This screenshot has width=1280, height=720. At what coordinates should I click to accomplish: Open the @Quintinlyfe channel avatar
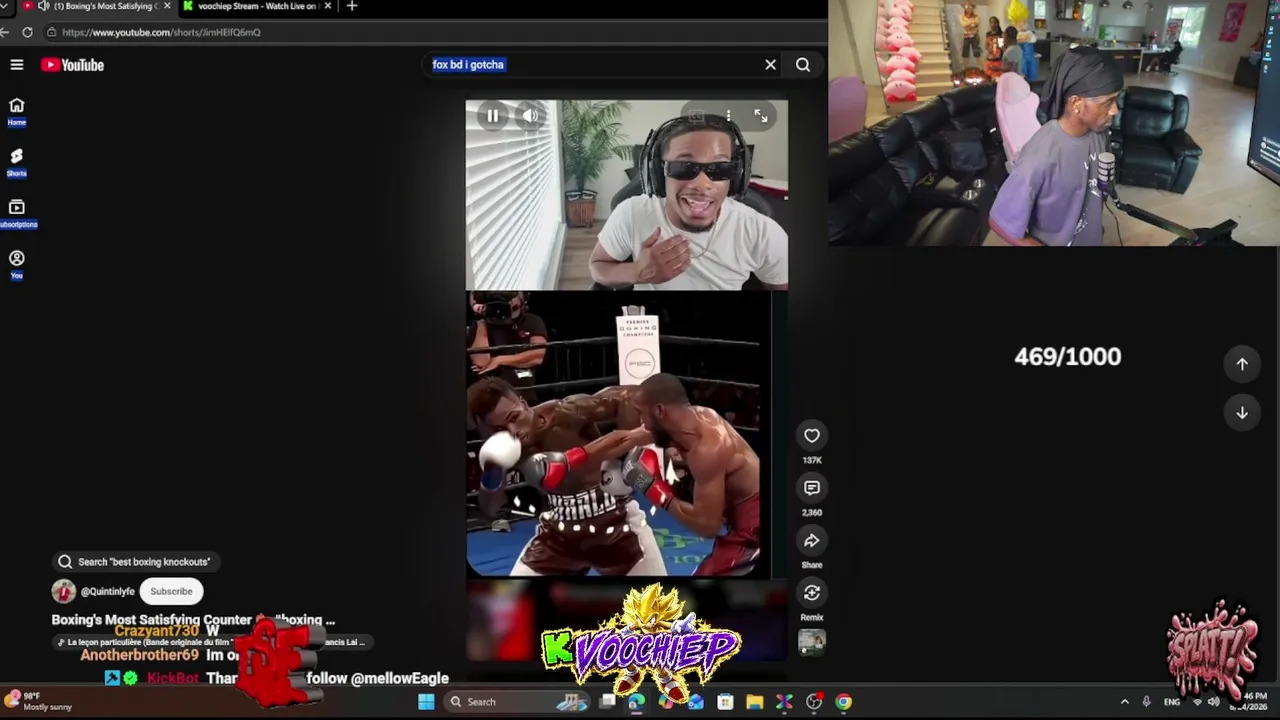(x=64, y=591)
